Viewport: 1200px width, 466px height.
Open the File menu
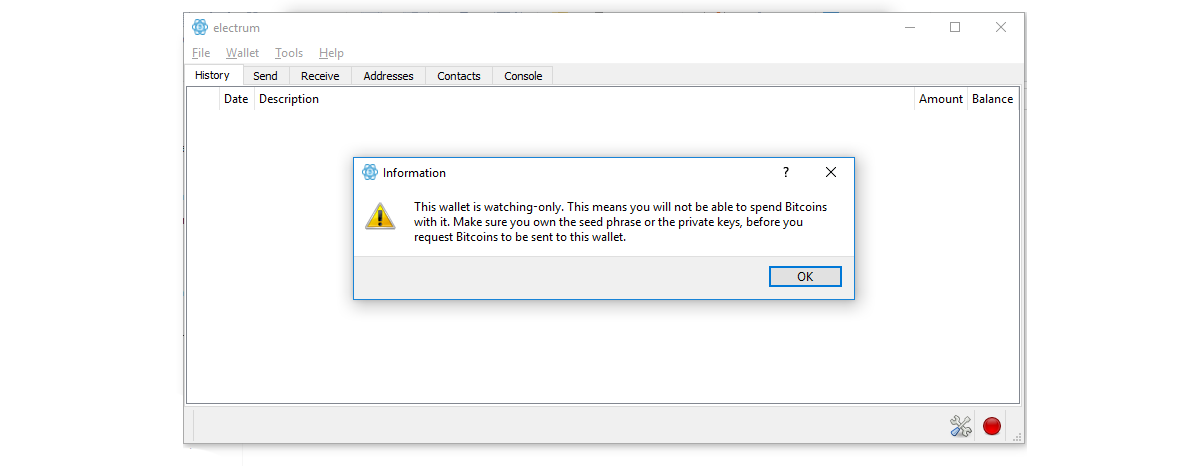201,53
